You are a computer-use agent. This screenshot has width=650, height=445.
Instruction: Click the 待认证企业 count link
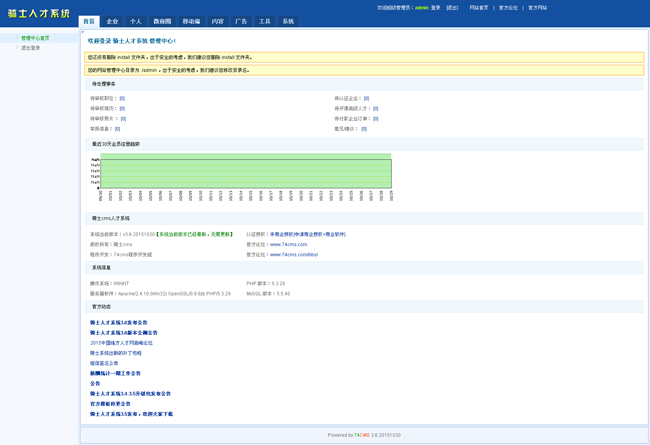pos(366,99)
